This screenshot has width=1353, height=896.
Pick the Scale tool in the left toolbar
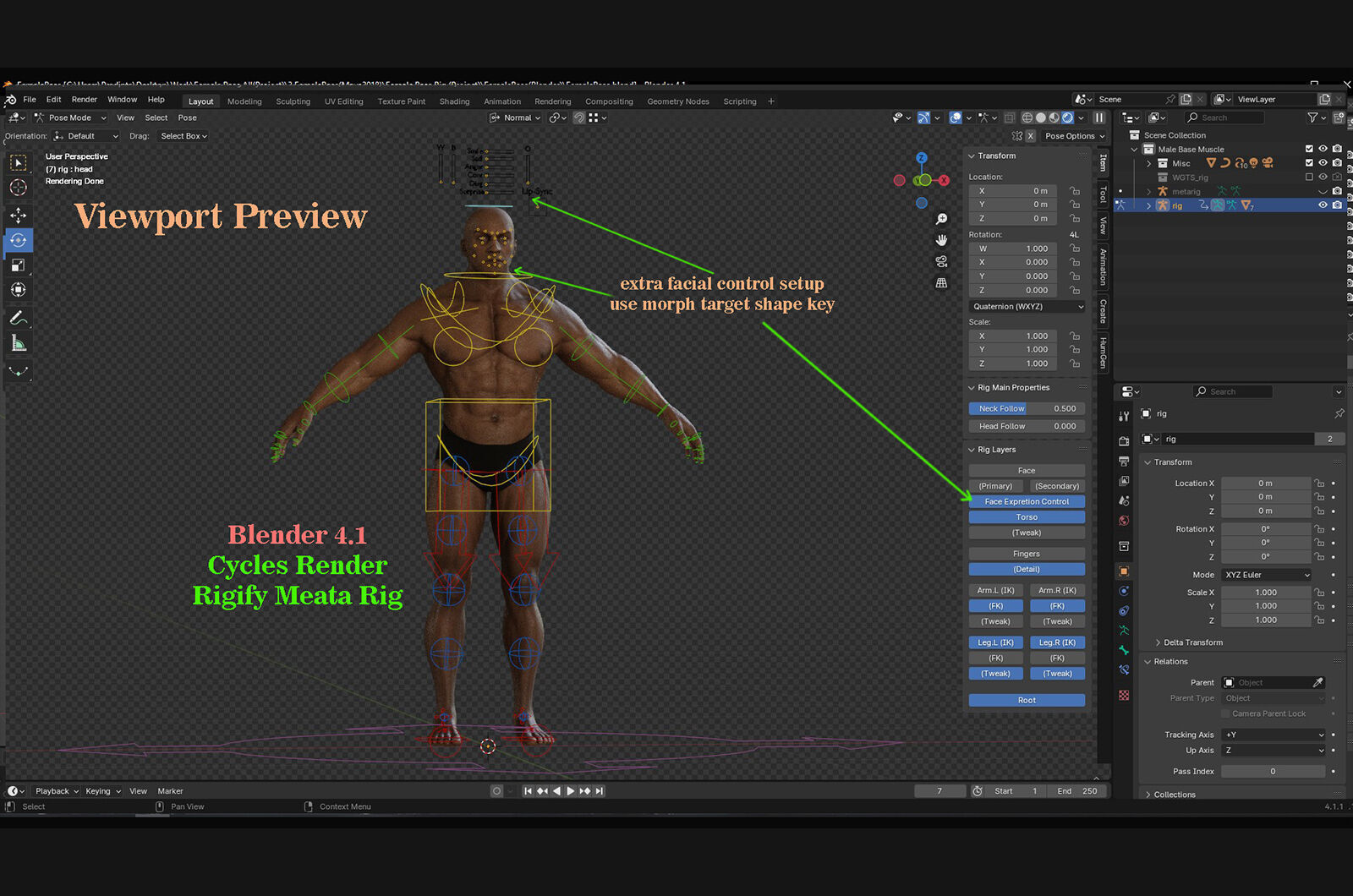[18, 265]
